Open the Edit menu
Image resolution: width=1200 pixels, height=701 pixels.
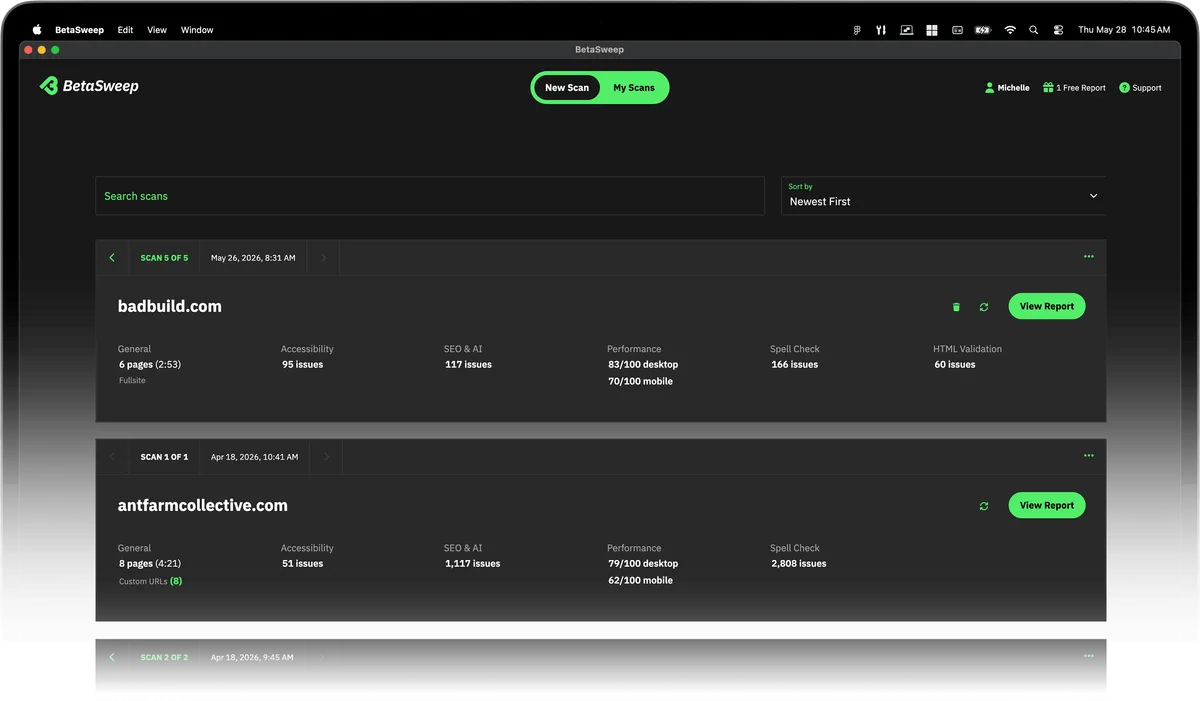tap(125, 30)
